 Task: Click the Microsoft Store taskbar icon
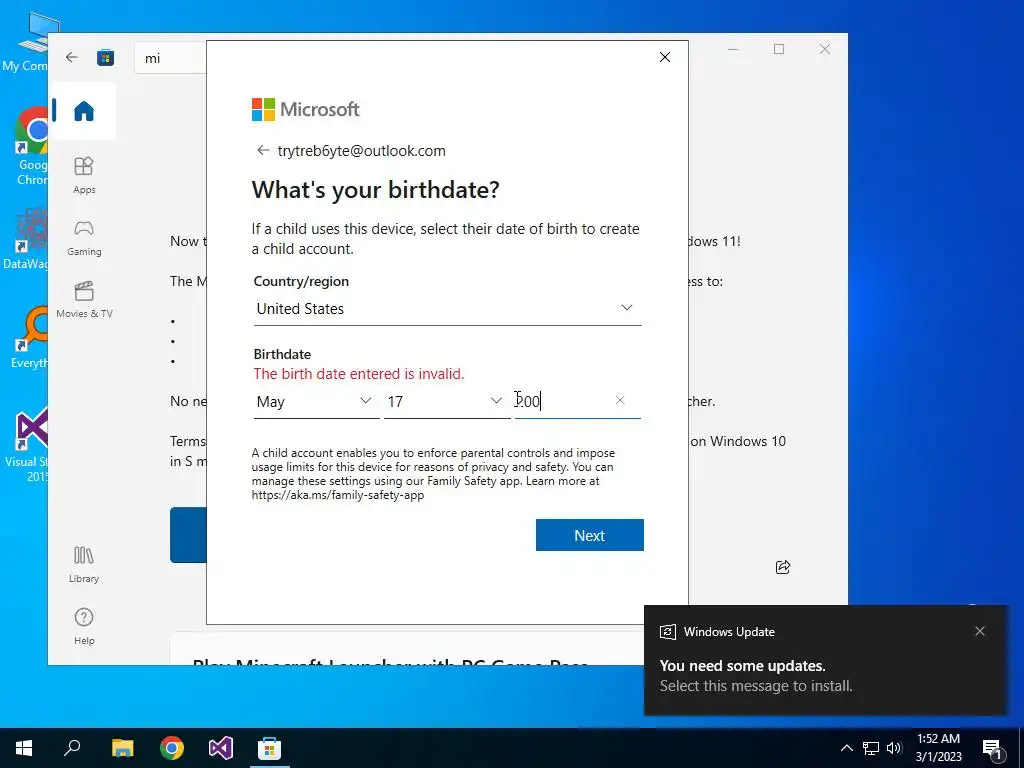point(269,748)
